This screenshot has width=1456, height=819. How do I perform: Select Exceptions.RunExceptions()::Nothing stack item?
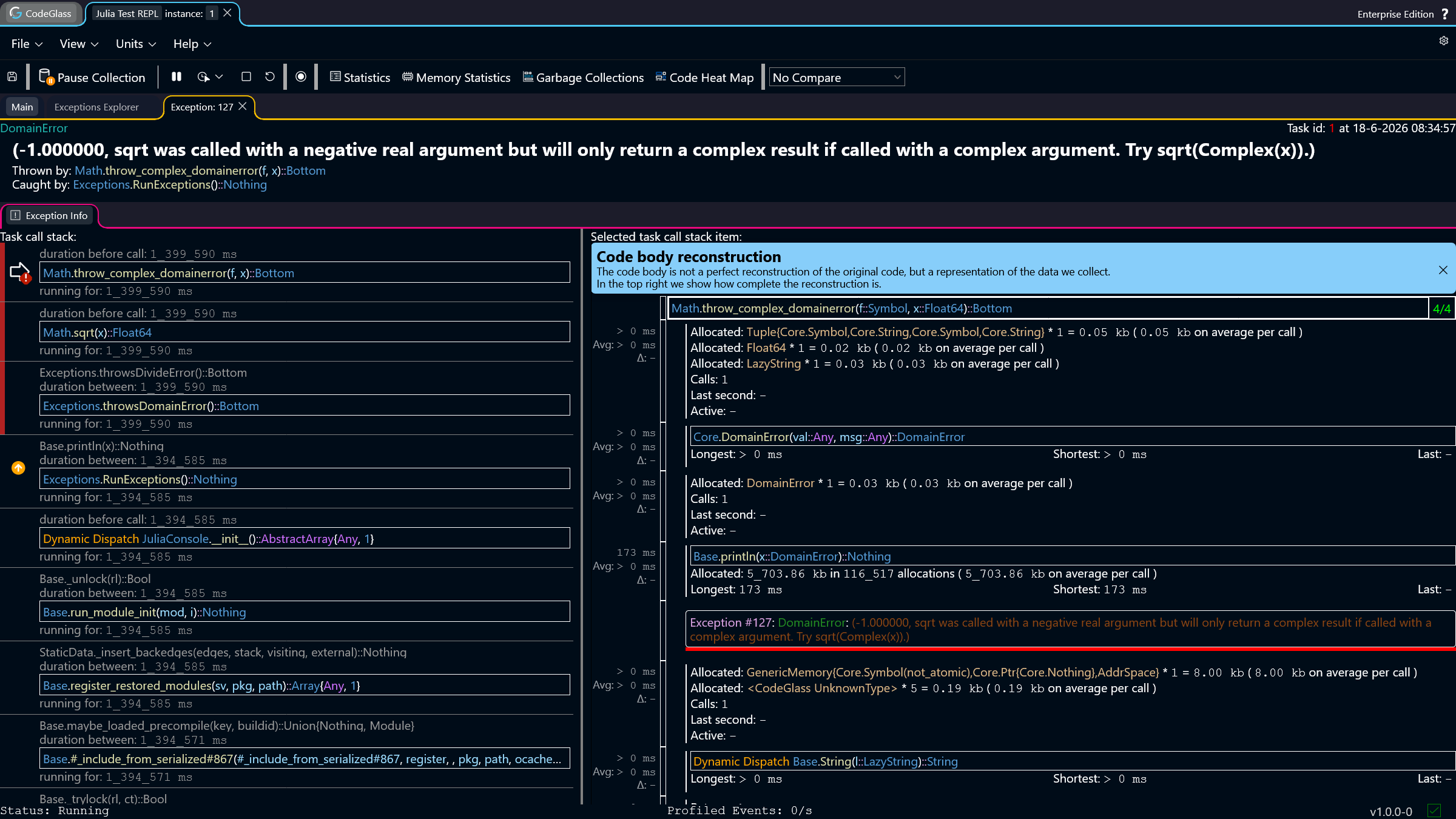pyautogui.click(x=305, y=479)
